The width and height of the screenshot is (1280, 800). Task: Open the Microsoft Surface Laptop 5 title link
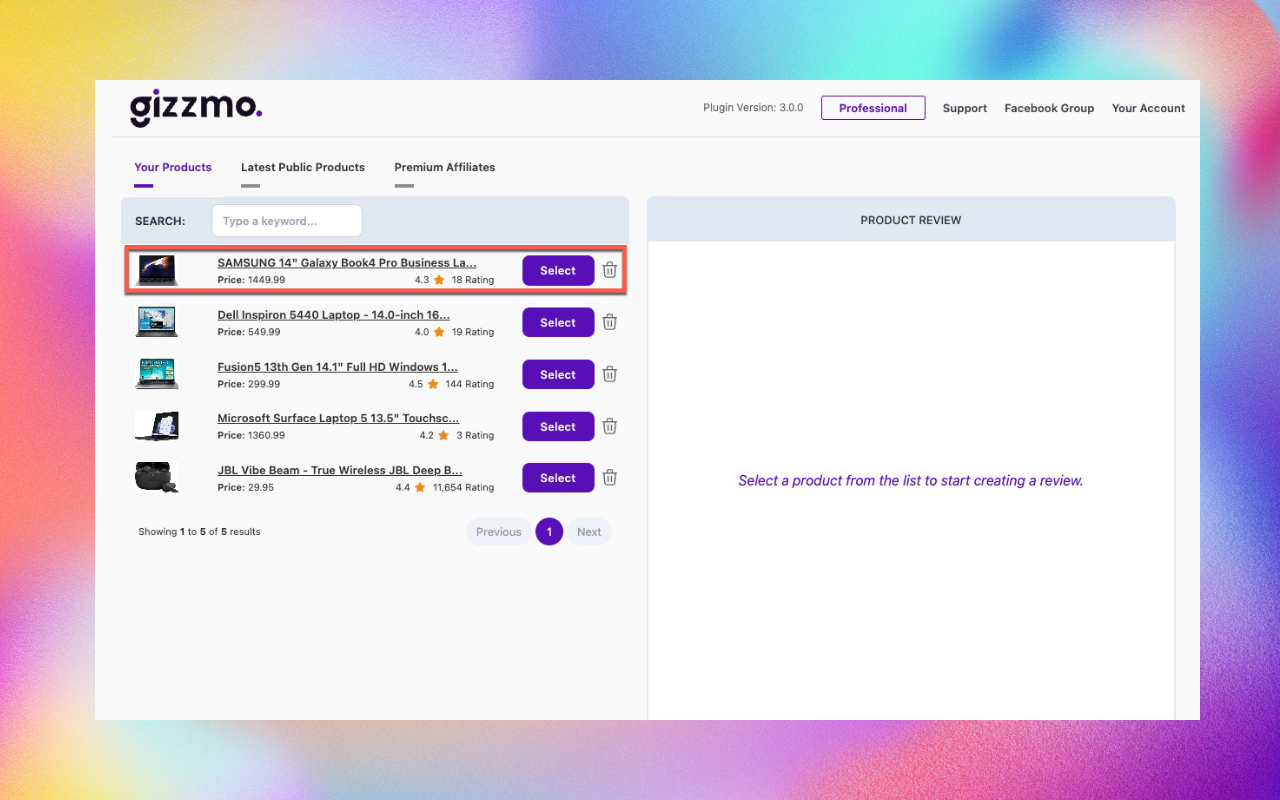pyautogui.click(x=339, y=418)
